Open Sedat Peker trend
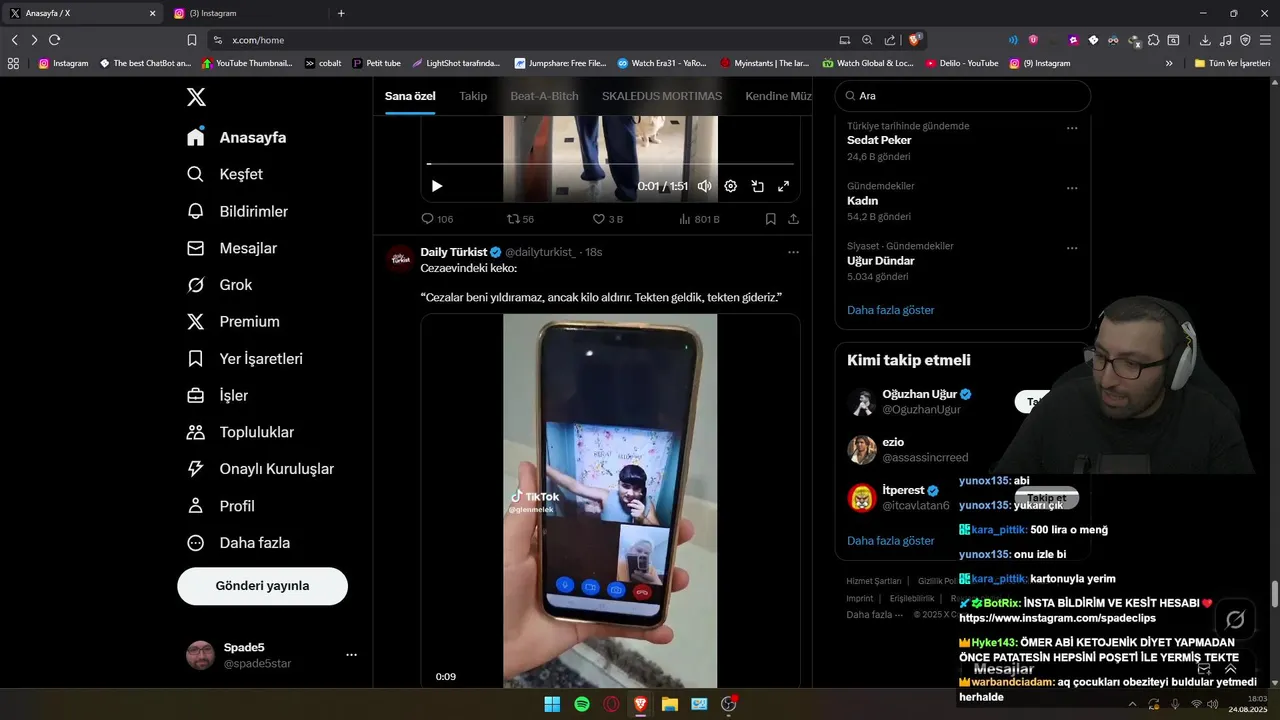This screenshot has height=720, width=1280. click(x=879, y=140)
